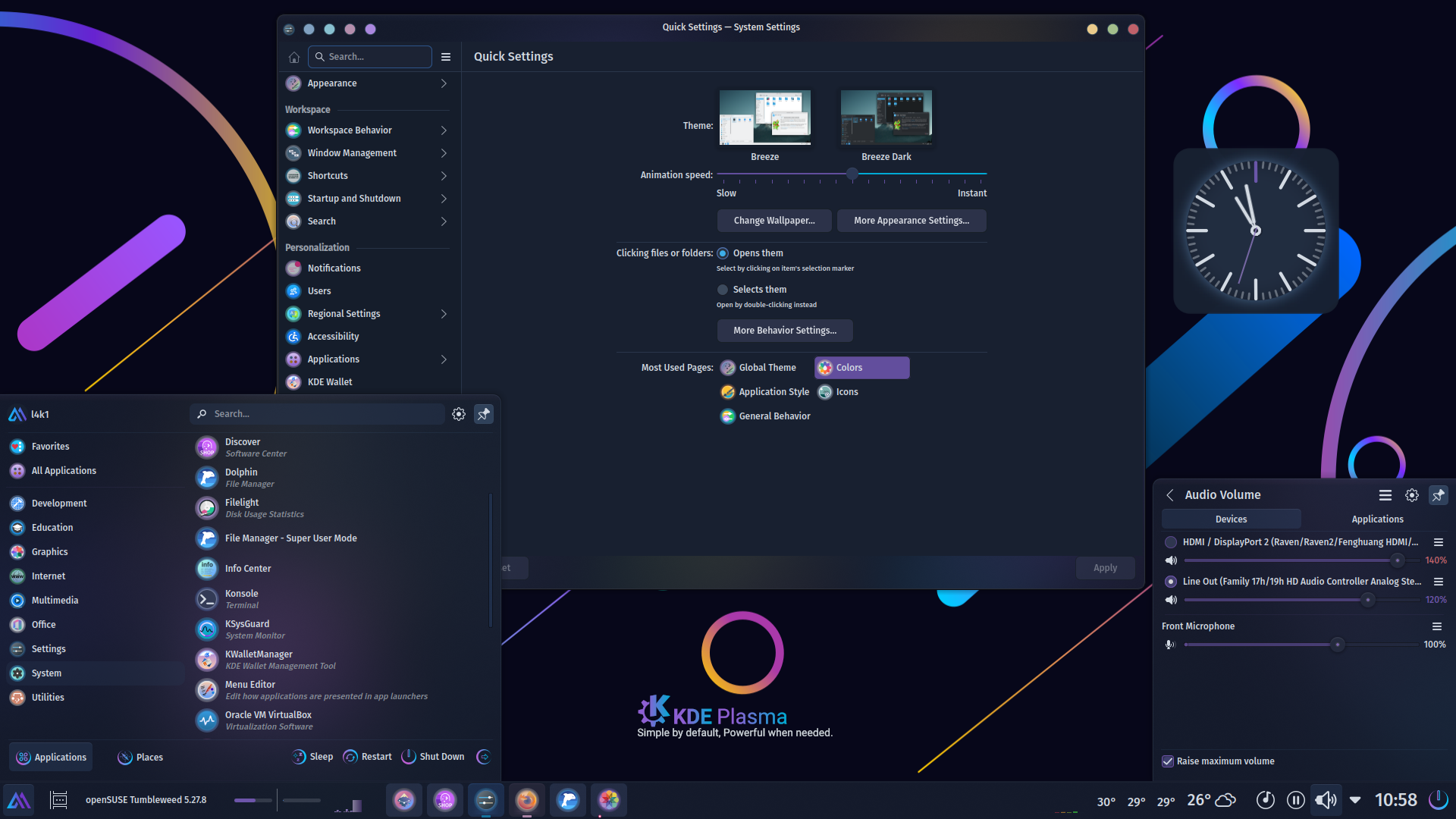Click the home icon in System Settings
The image size is (1456, 819).
(294, 57)
